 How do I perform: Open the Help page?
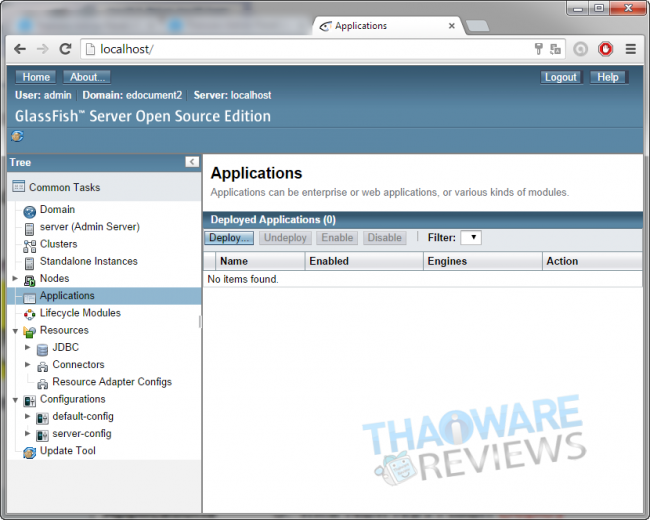[x=608, y=77]
